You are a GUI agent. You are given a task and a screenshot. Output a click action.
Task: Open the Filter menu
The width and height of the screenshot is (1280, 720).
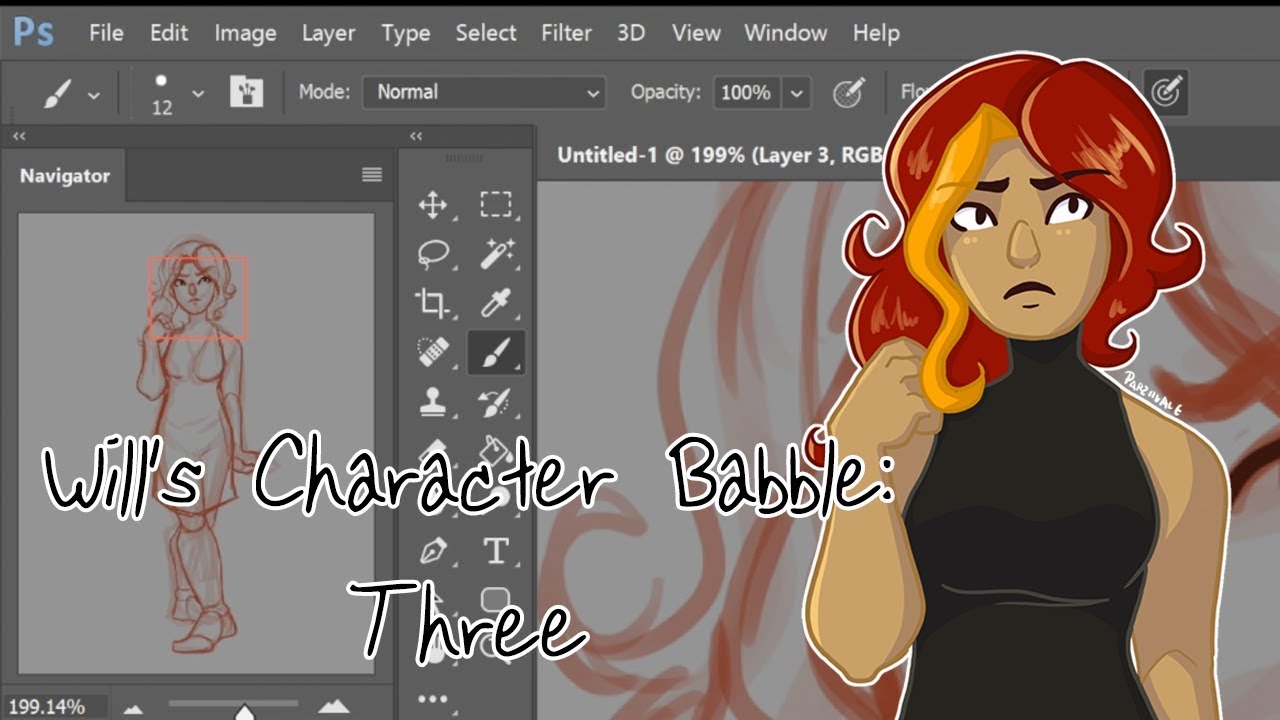click(566, 33)
